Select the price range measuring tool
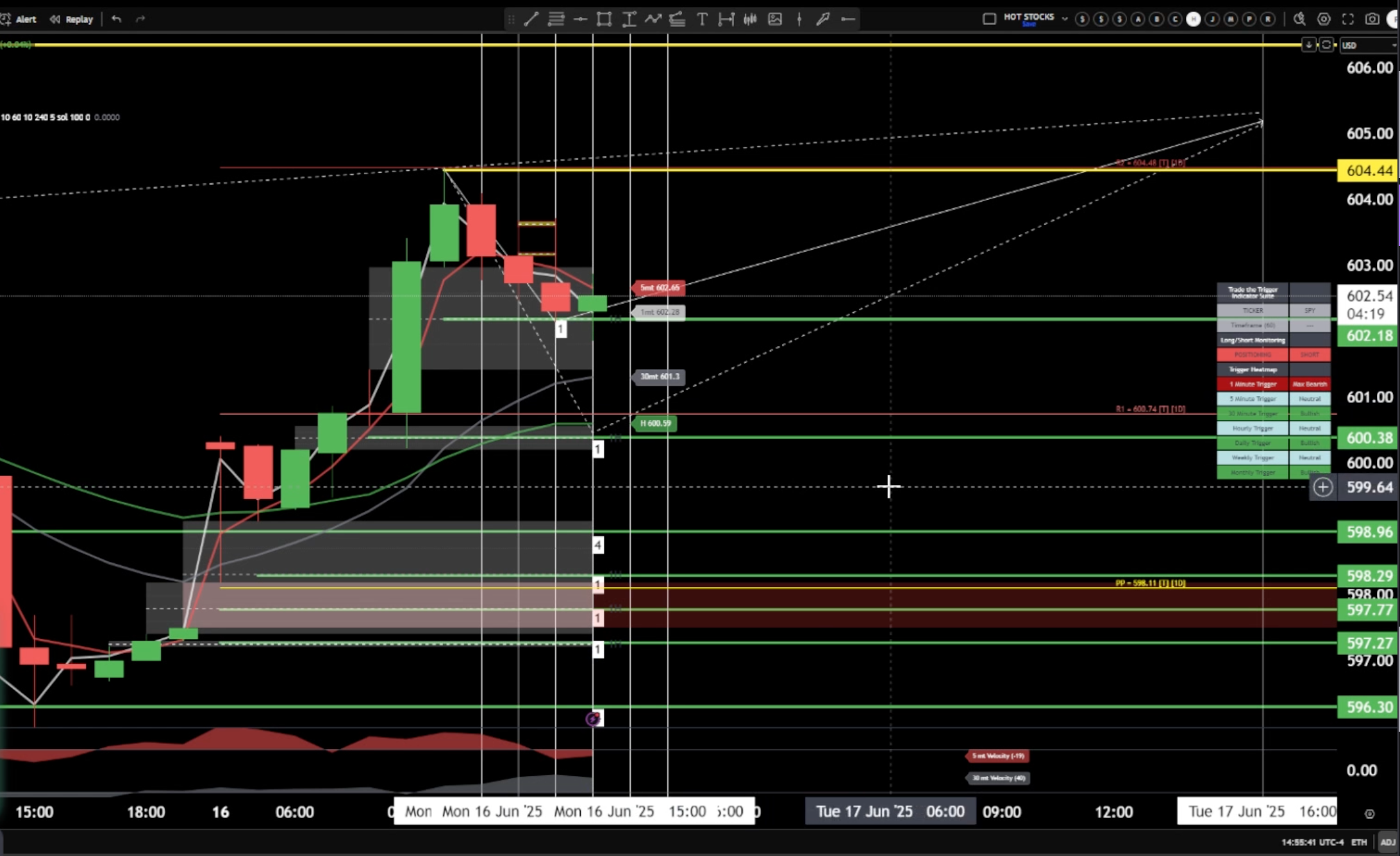This screenshot has width=1400, height=856. pos(629,19)
